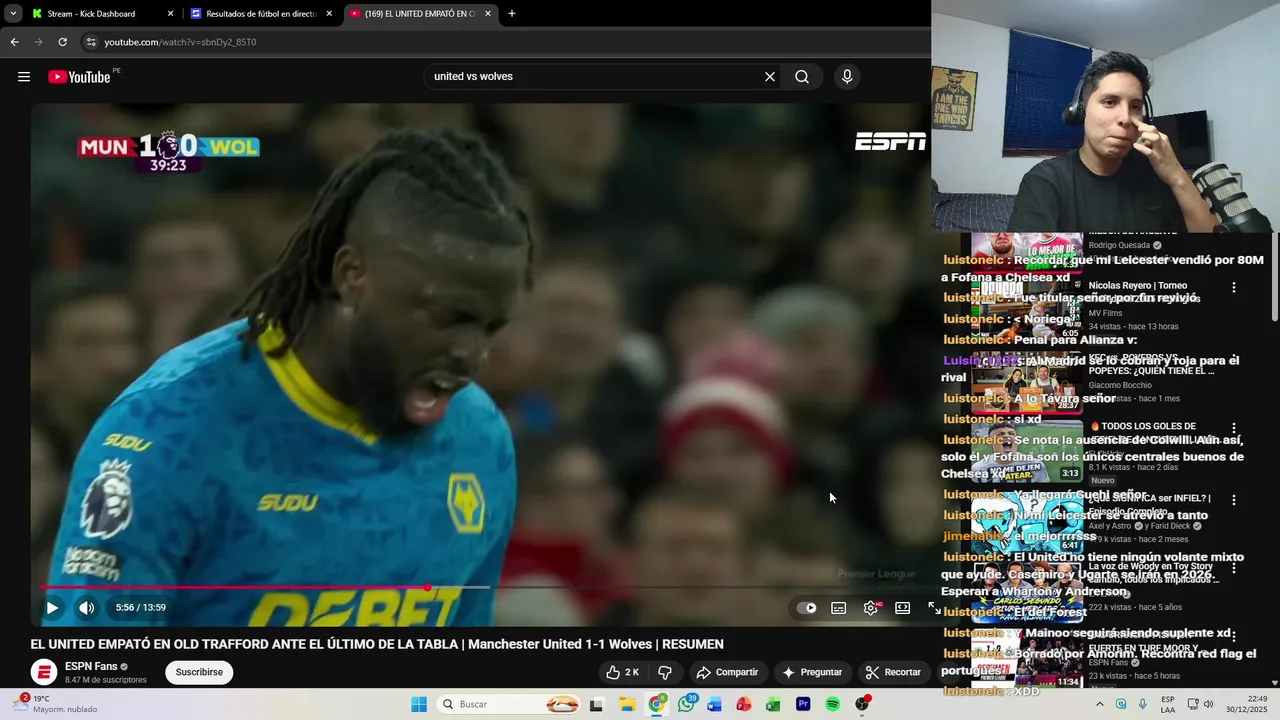Screen dimensions: 1280x720
Task: Open the YouTube hamburger guide menu
Action: (x=24, y=77)
